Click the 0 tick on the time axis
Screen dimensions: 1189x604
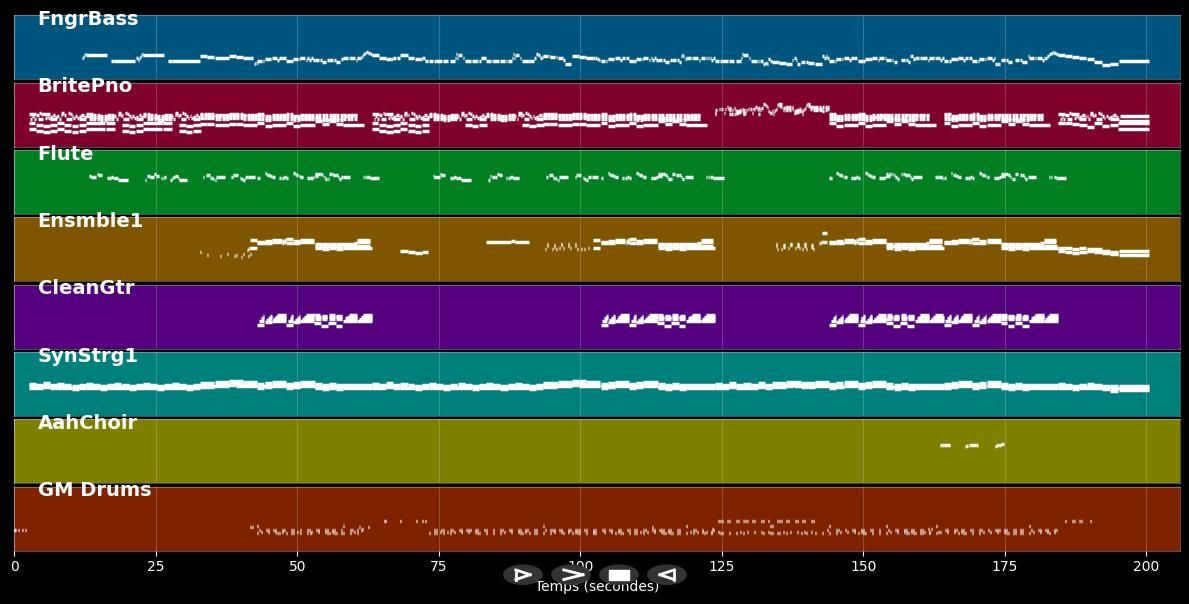coord(14,565)
